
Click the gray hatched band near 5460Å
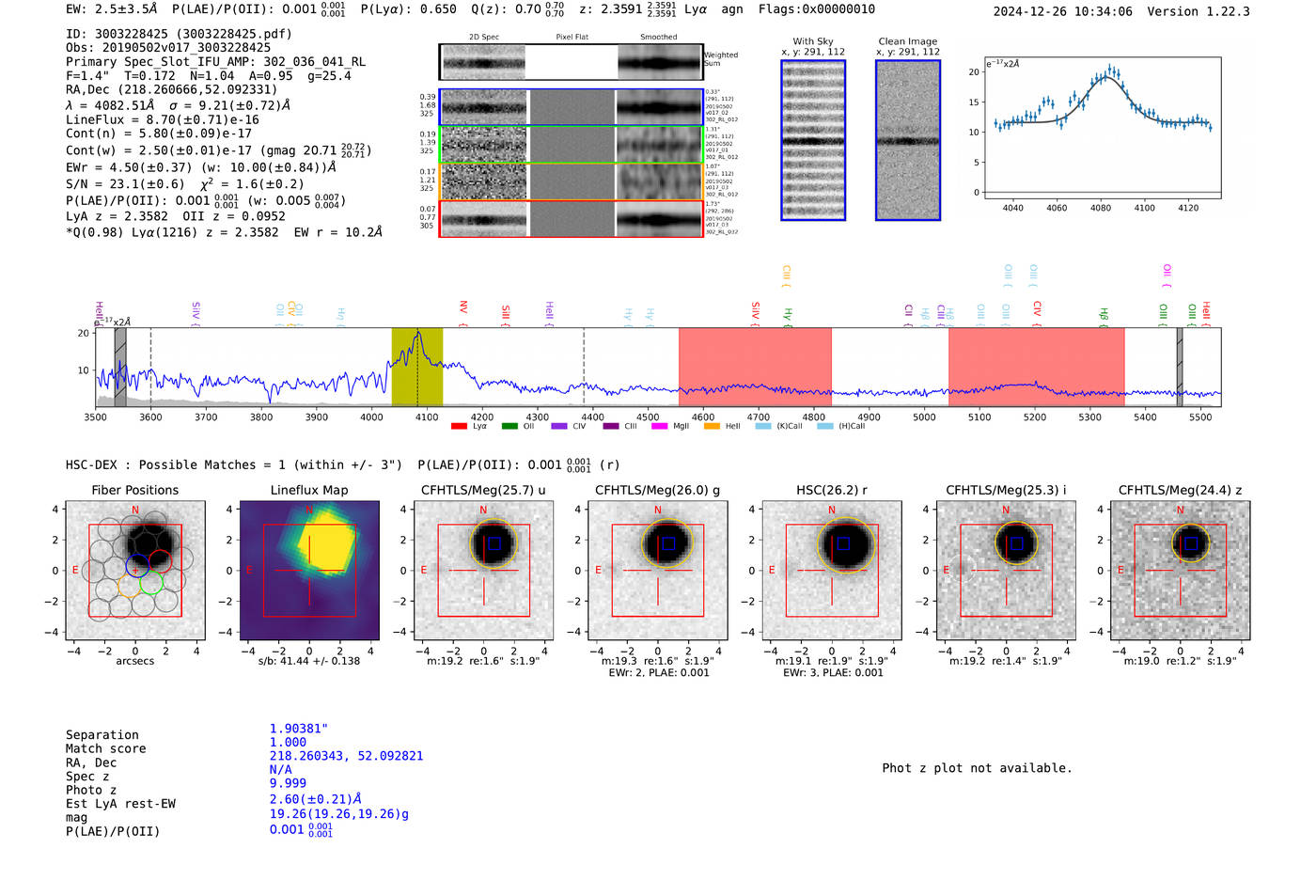pos(1180,368)
